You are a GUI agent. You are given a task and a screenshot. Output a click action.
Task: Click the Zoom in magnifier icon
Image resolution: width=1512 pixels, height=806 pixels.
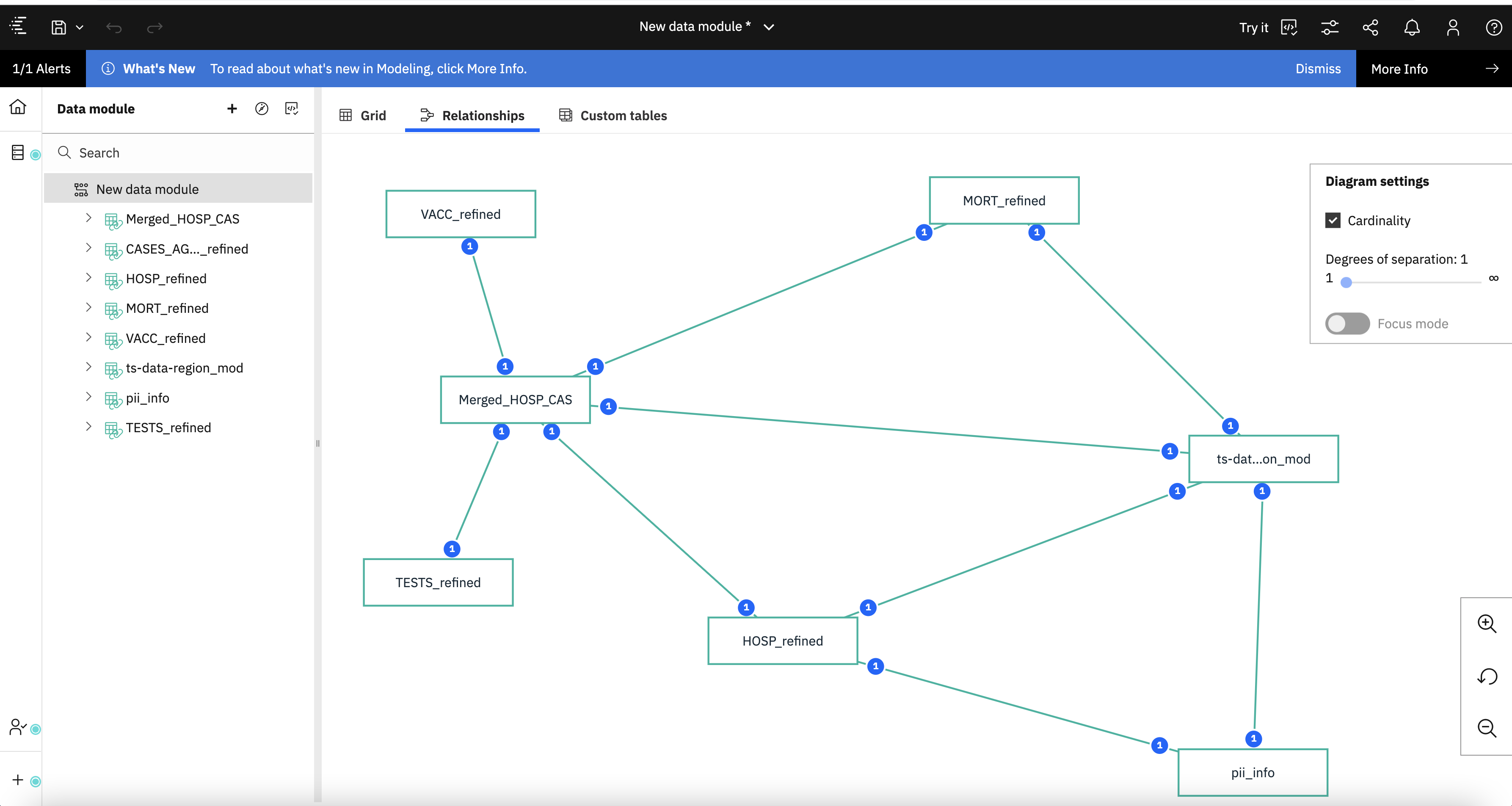pos(1487,624)
